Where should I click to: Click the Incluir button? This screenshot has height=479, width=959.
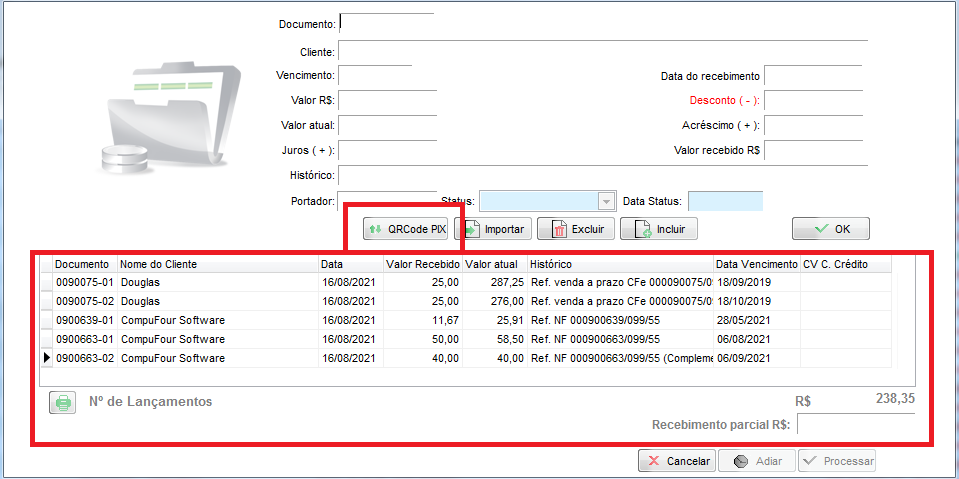point(658,229)
